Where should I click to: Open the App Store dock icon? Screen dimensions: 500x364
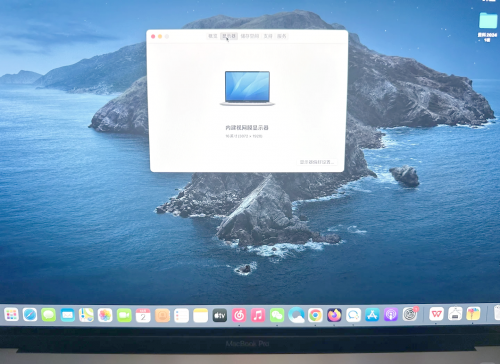[x=372, y=315]
